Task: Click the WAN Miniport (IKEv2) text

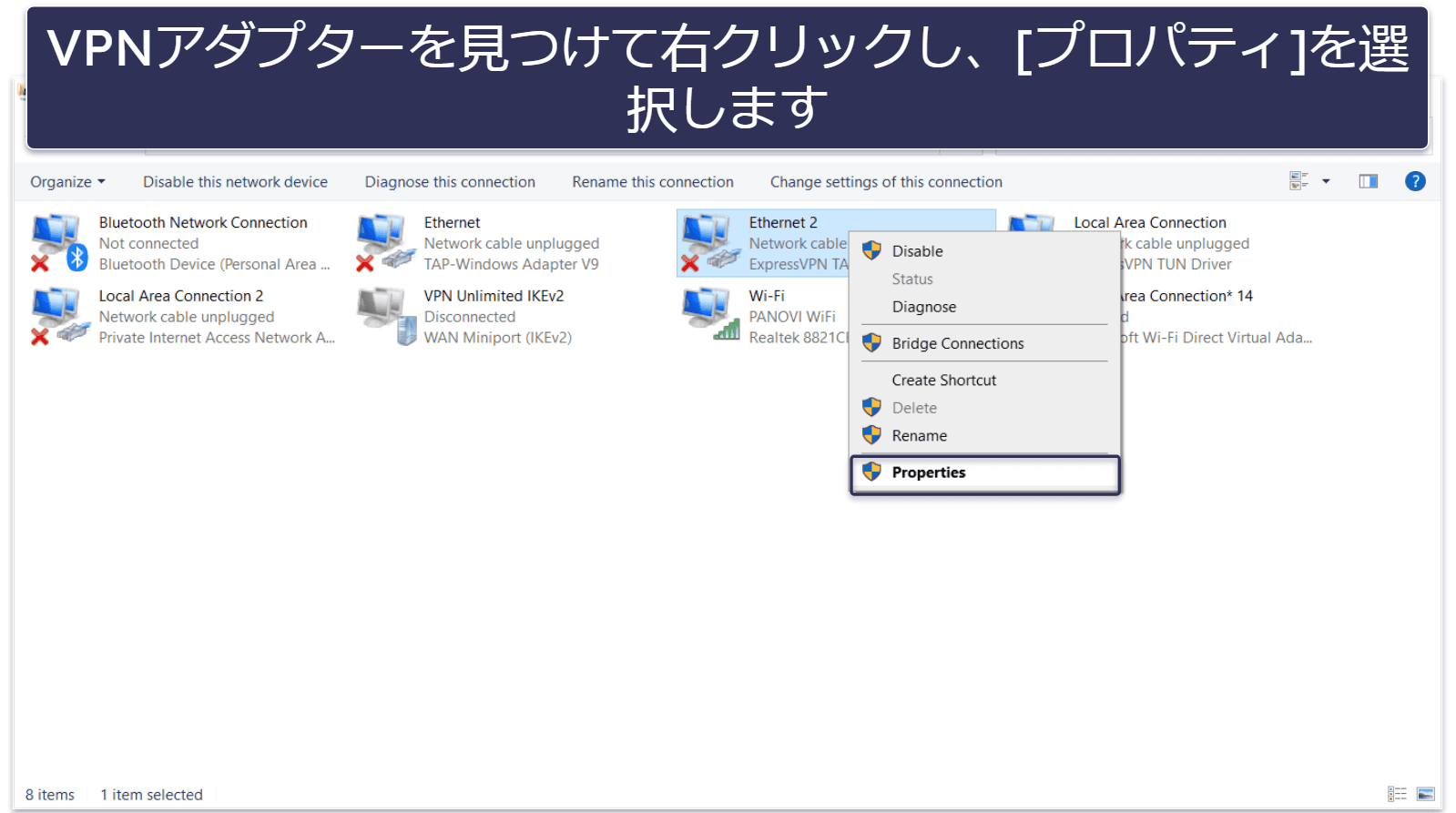Action: [x=497, y=338]
